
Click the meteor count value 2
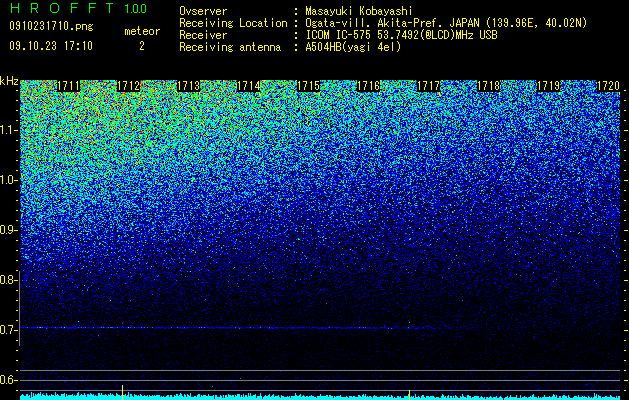pyautogui.click(x=142, y=46)
